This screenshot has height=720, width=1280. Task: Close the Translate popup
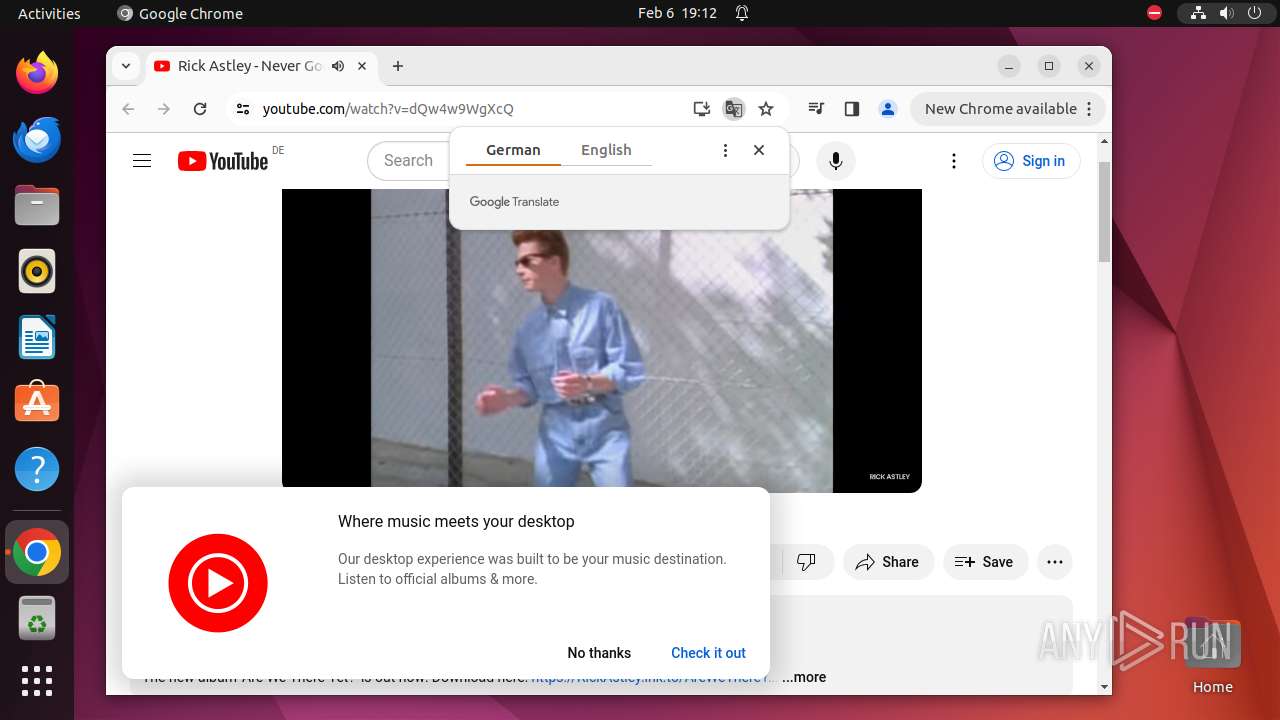pyautogui.click(x=759, y=150)
